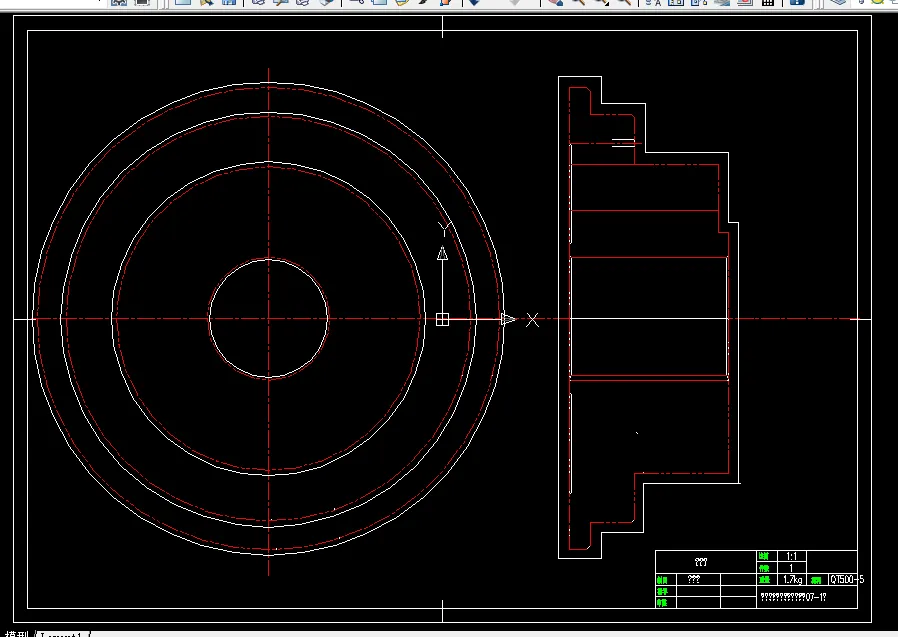
Task: Click the scale value "1:1" in title block
Action: click(791, 556)
